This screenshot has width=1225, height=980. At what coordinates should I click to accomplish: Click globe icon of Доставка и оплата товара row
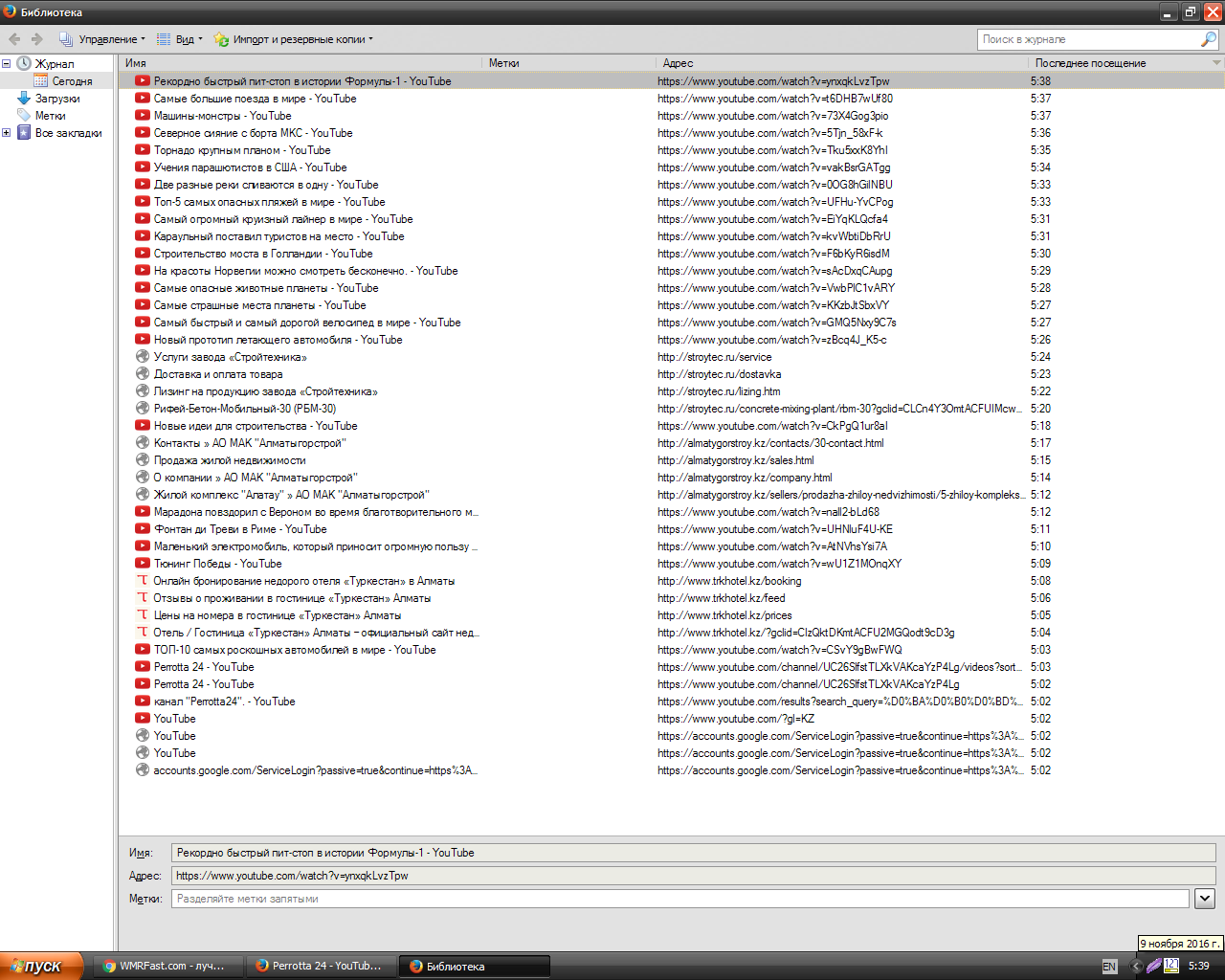(143, 374)
